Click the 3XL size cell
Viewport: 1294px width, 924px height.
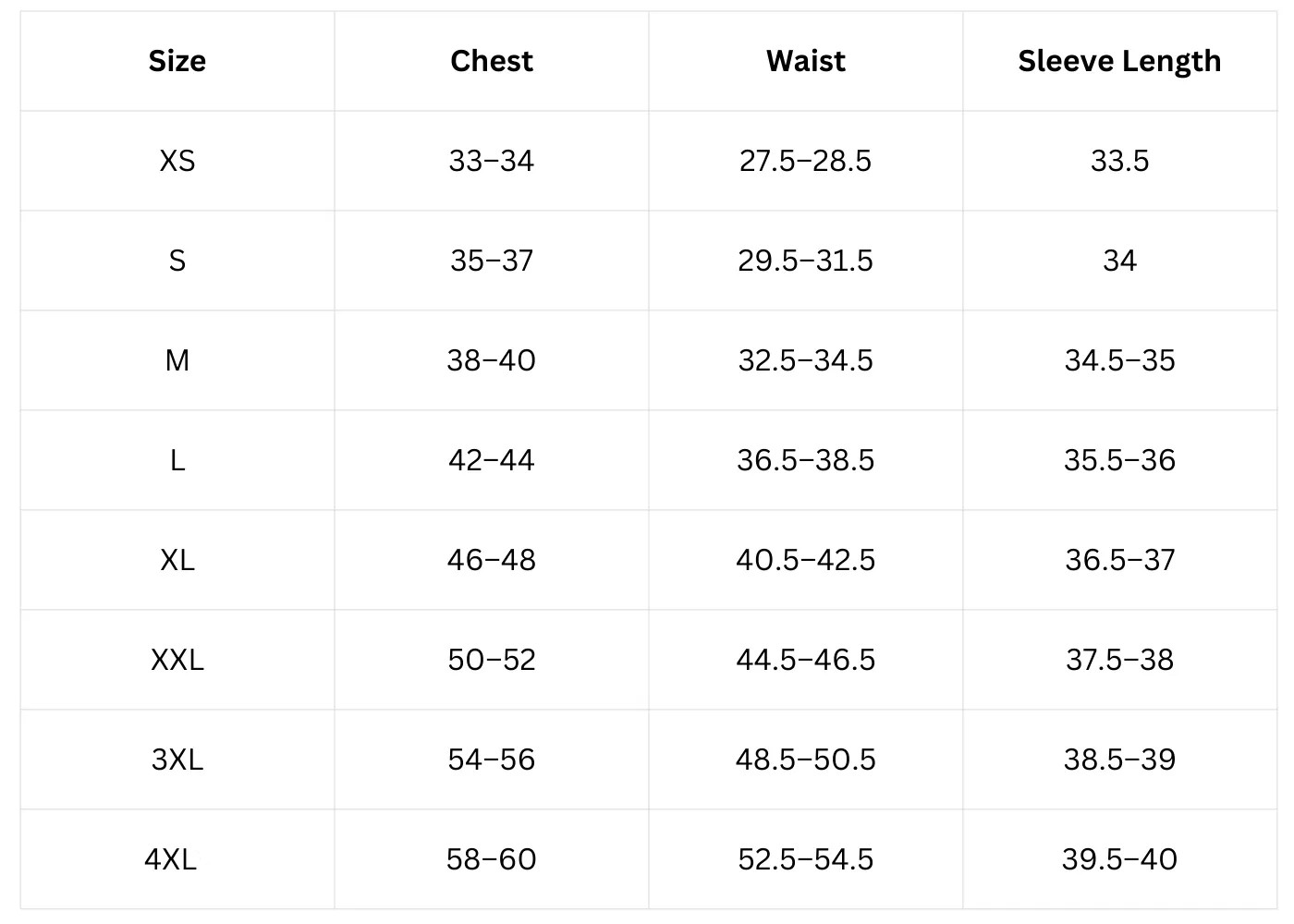click(x=177, y=760)
